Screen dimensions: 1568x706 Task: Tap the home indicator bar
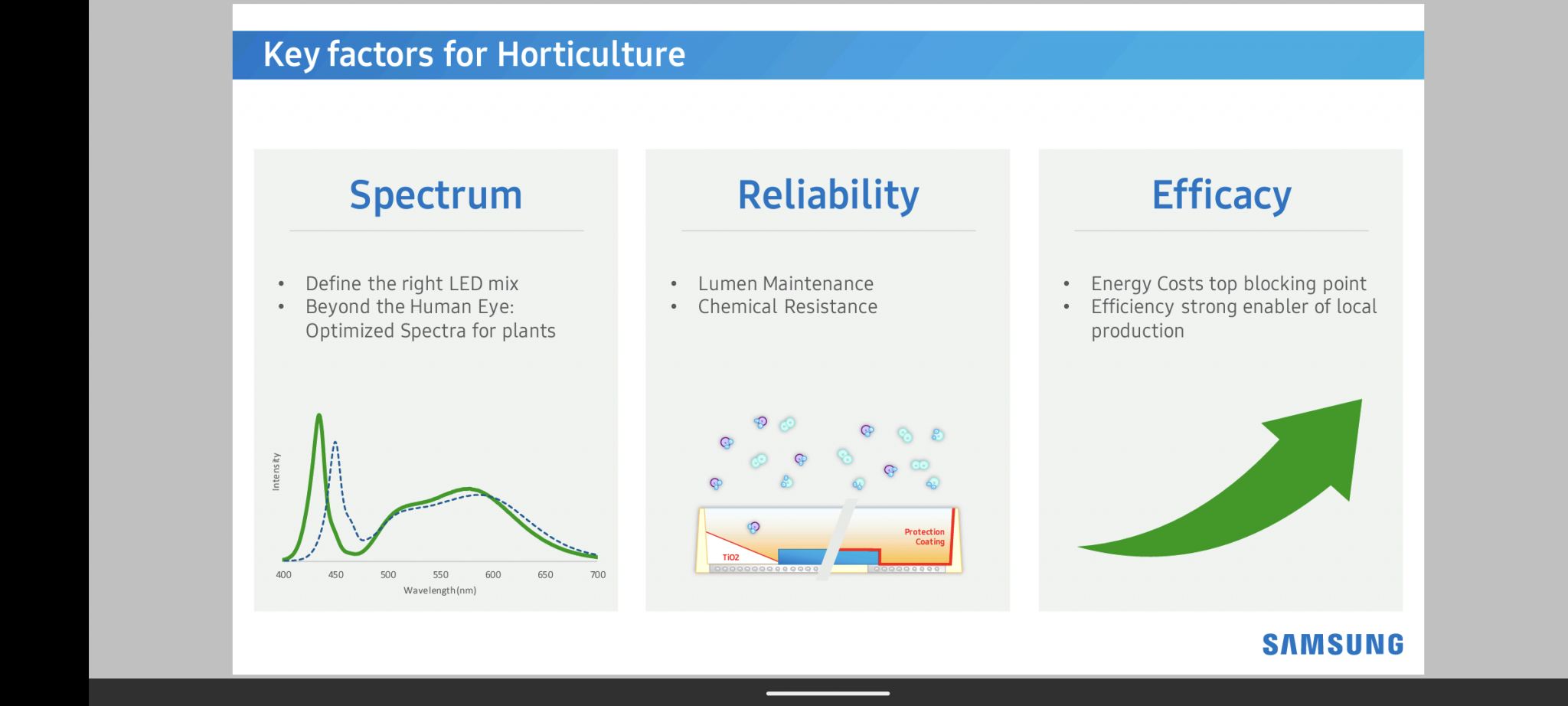(x=828, y=694)
